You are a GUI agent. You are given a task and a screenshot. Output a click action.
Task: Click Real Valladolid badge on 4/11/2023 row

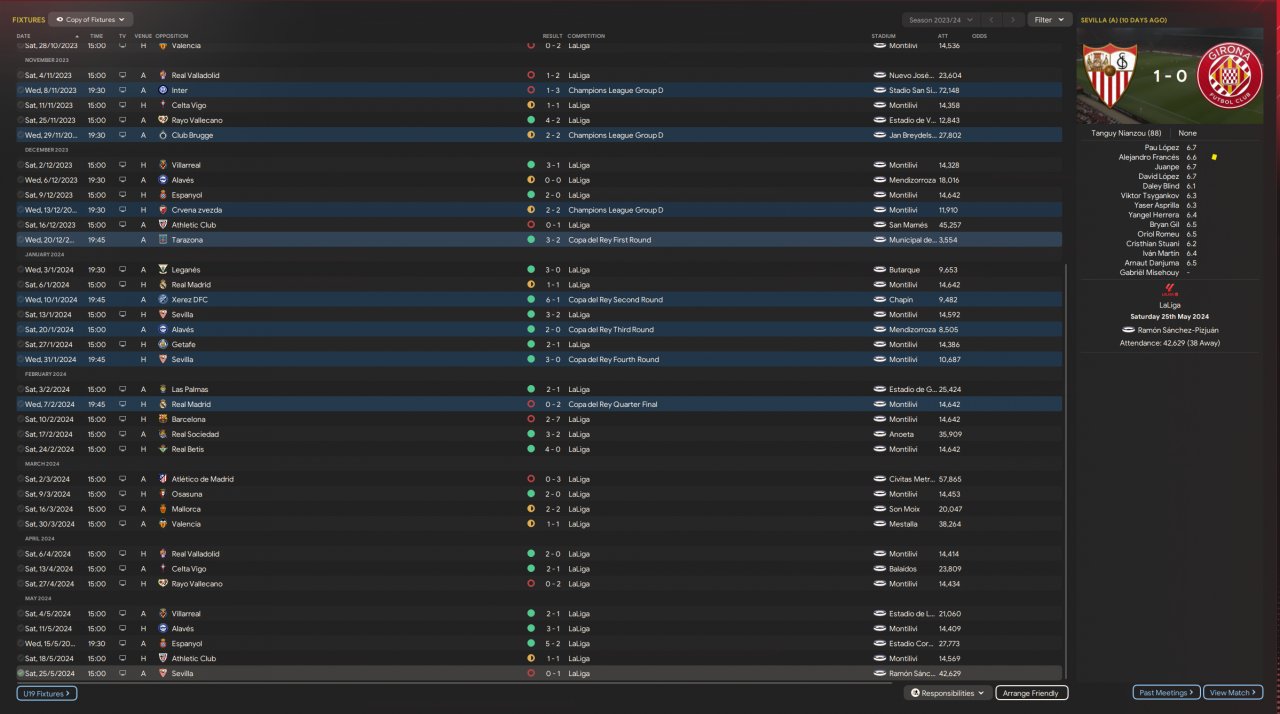coord(163,75)
